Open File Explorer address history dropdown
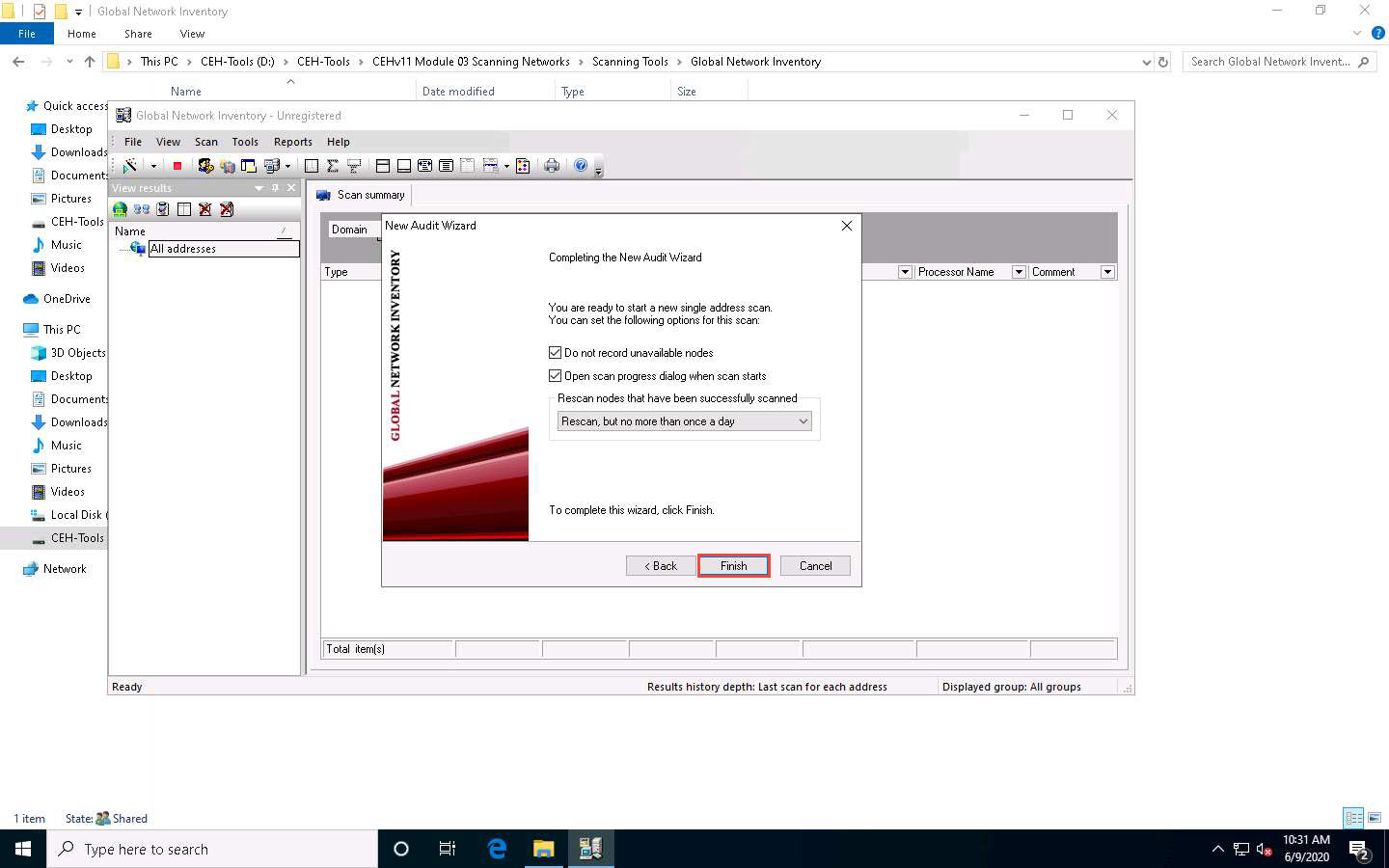The width and height of the screenshot is (1389, 868). [1146, 62]
